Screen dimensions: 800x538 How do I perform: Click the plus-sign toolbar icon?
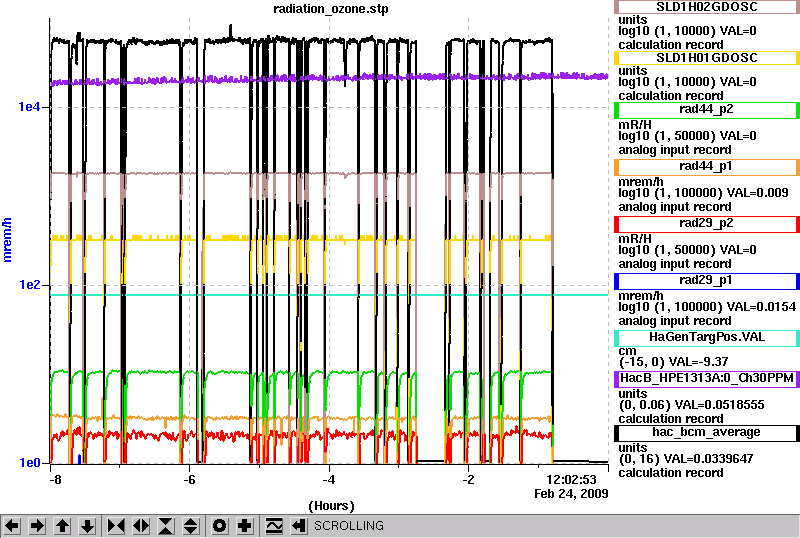(245, 526)
